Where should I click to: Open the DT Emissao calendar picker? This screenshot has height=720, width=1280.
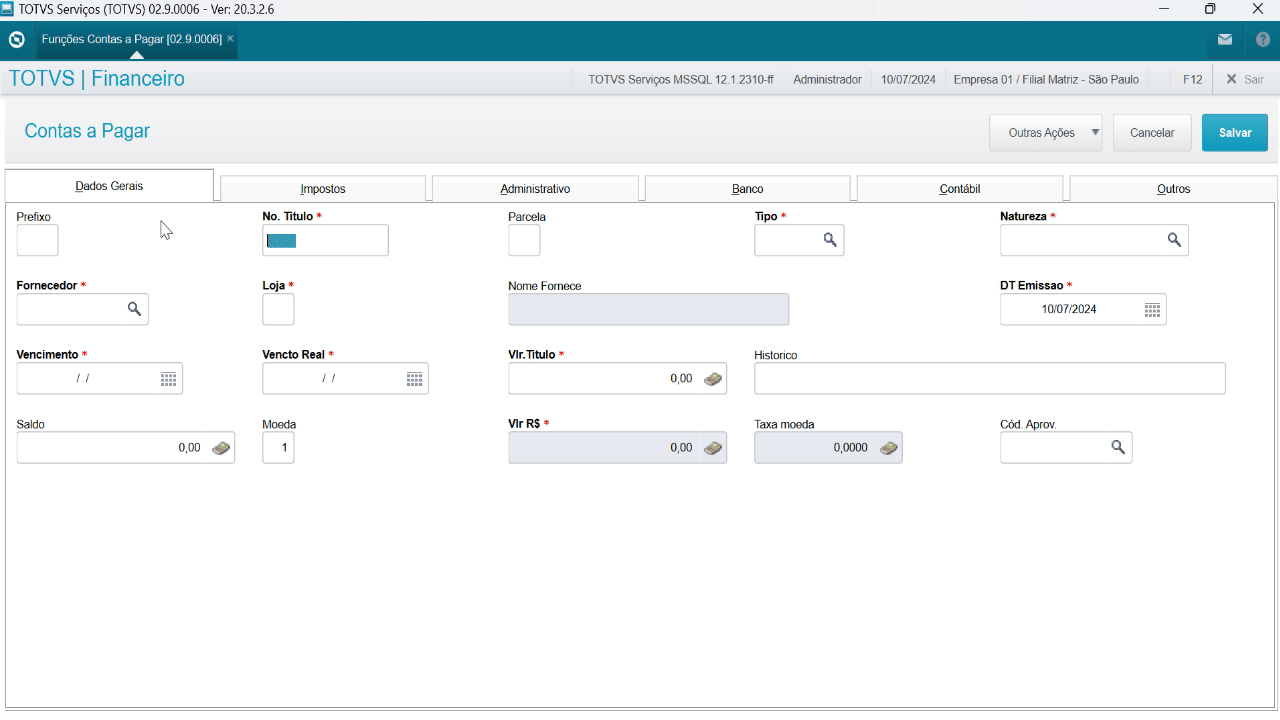[1152, 310]
